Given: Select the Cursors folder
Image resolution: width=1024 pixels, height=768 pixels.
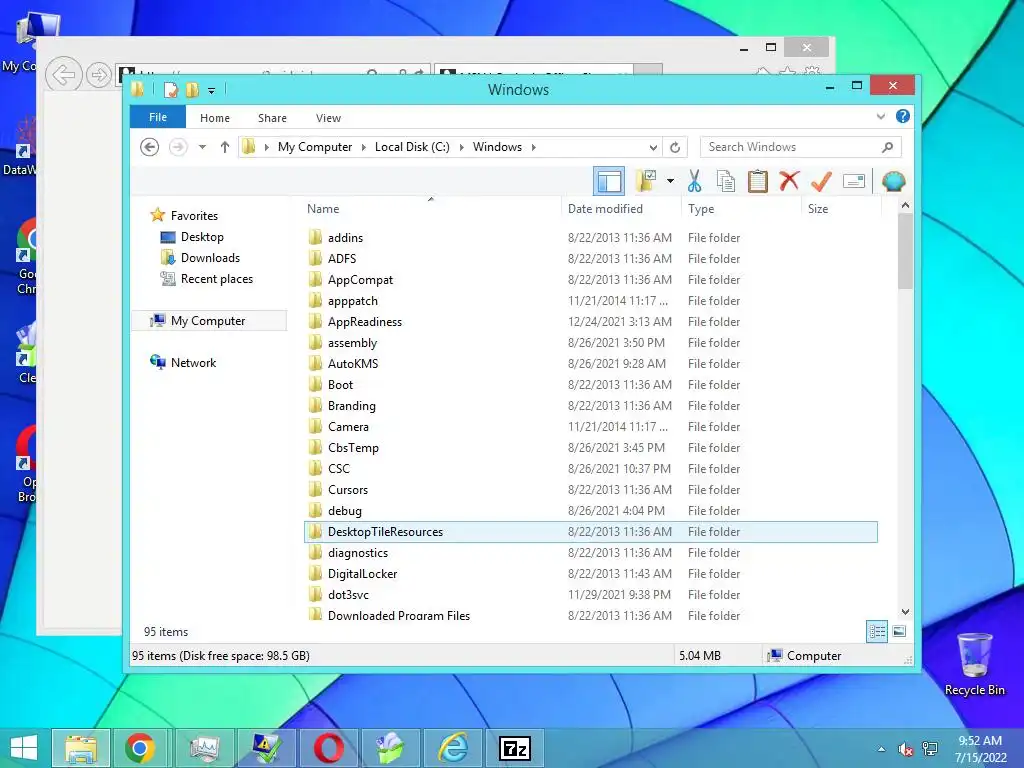Looking at the screenshot, I should [590, 490].
